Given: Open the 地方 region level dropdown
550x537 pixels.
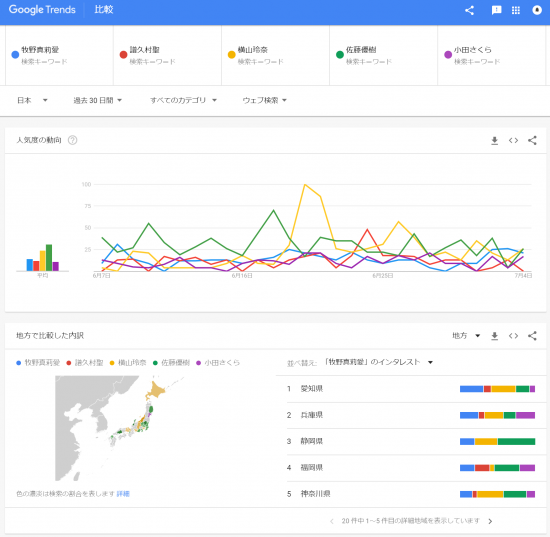Looking at the screenshot, I should (466, 336).
